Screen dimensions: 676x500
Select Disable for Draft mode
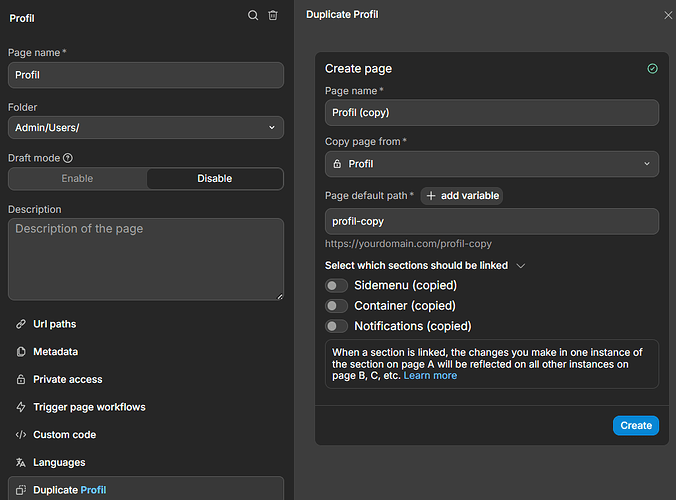pyautogui.click(x=214, y=178)
